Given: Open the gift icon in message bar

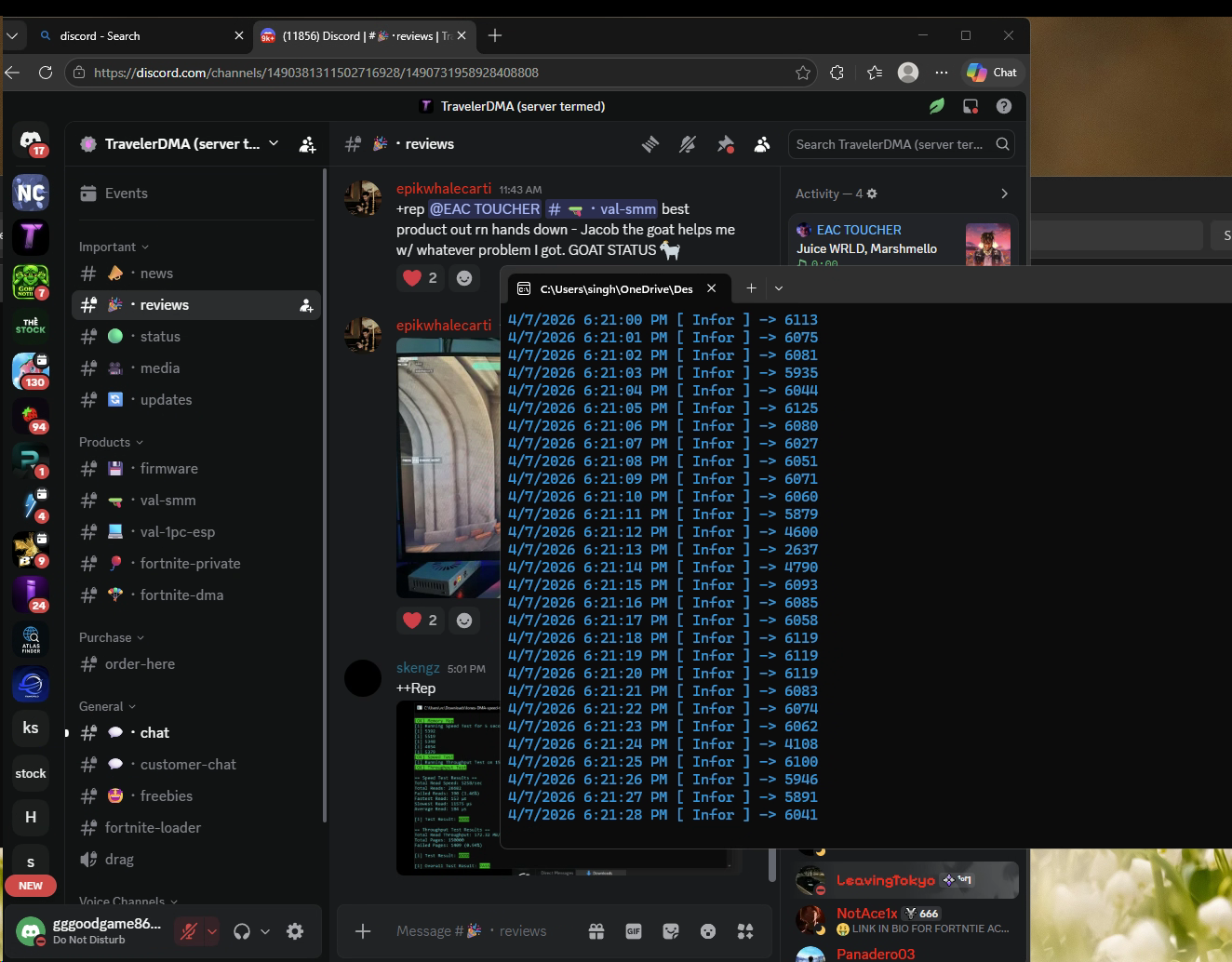Looking at the screenshot, I should 596,931.
